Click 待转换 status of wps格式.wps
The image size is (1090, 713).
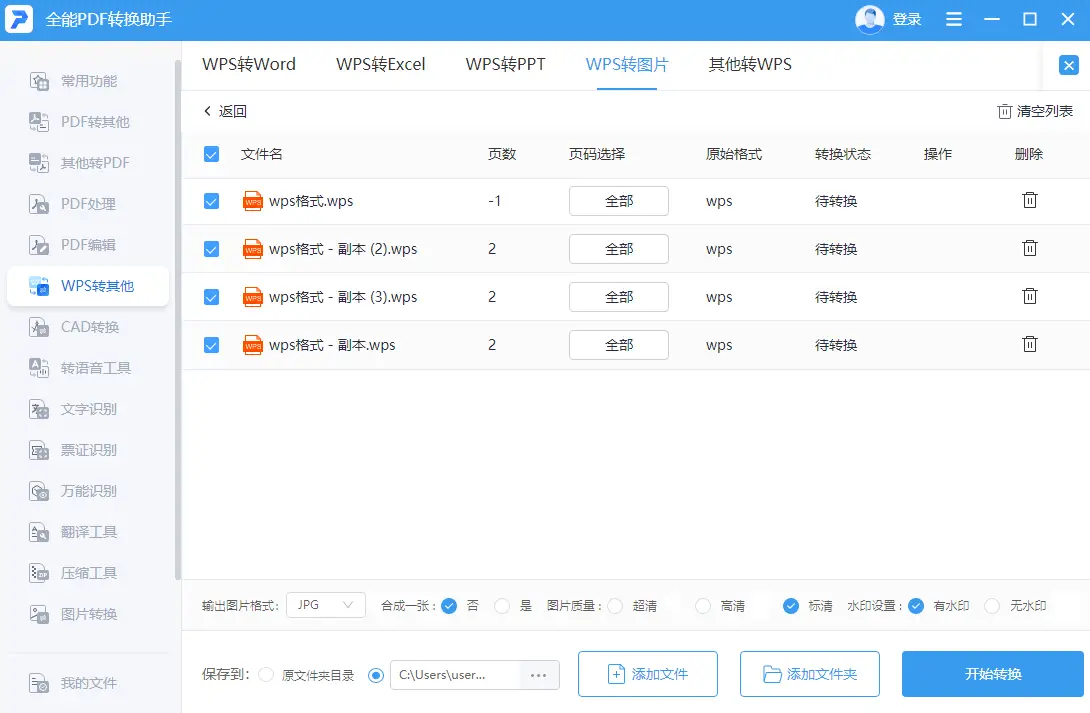click(x=836, y=202)
